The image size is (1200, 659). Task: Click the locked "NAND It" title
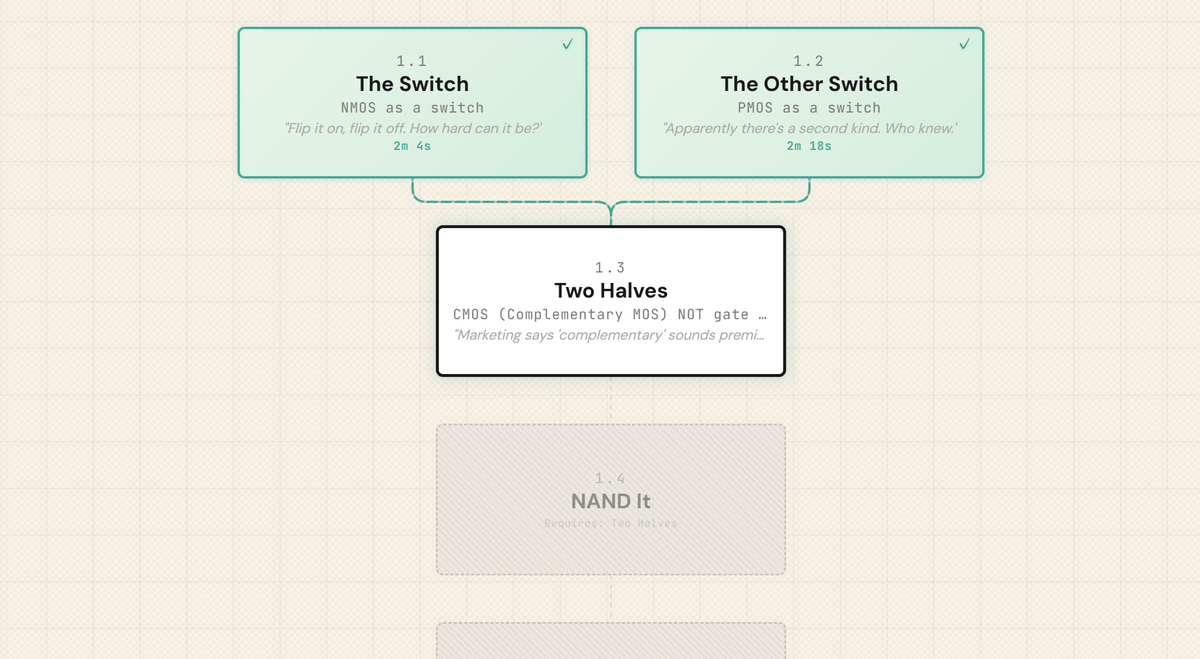[610, 500]
